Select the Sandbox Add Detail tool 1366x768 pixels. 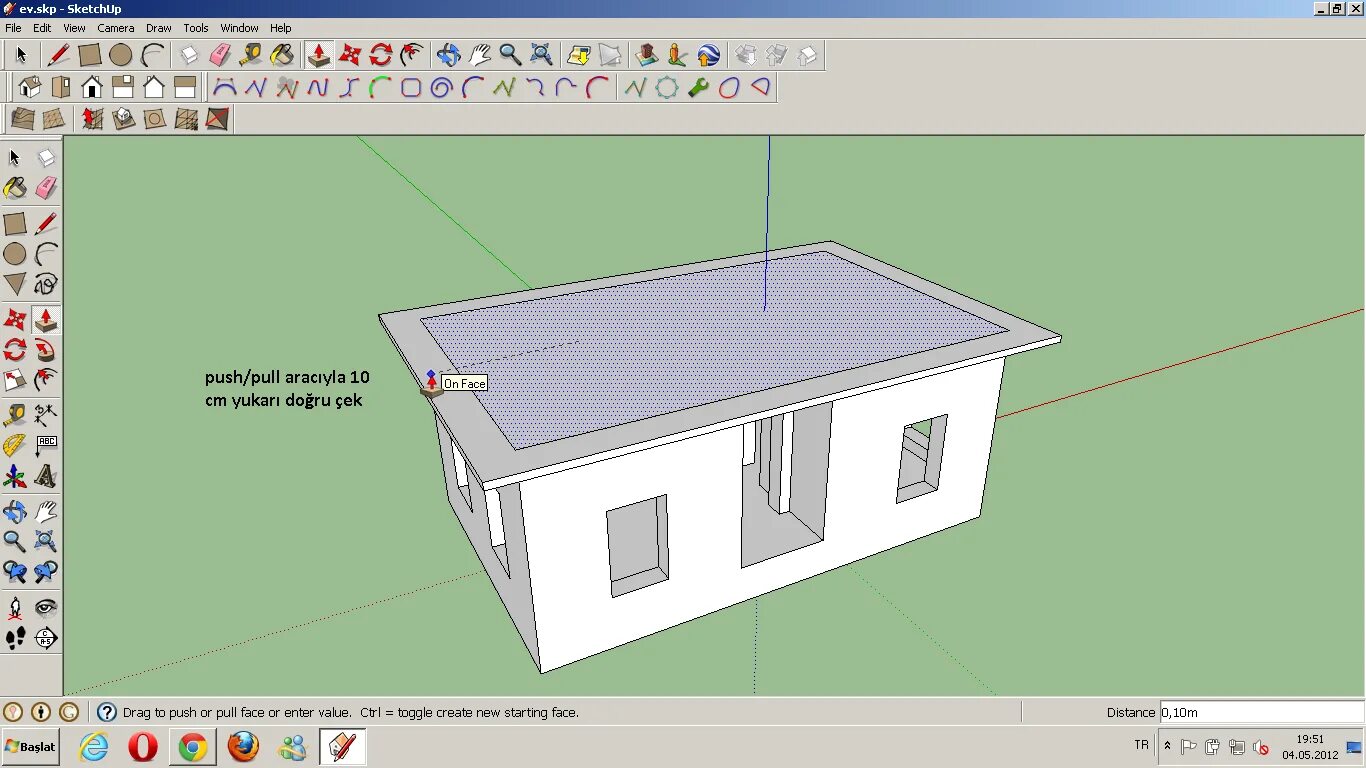tap(186, 119)
